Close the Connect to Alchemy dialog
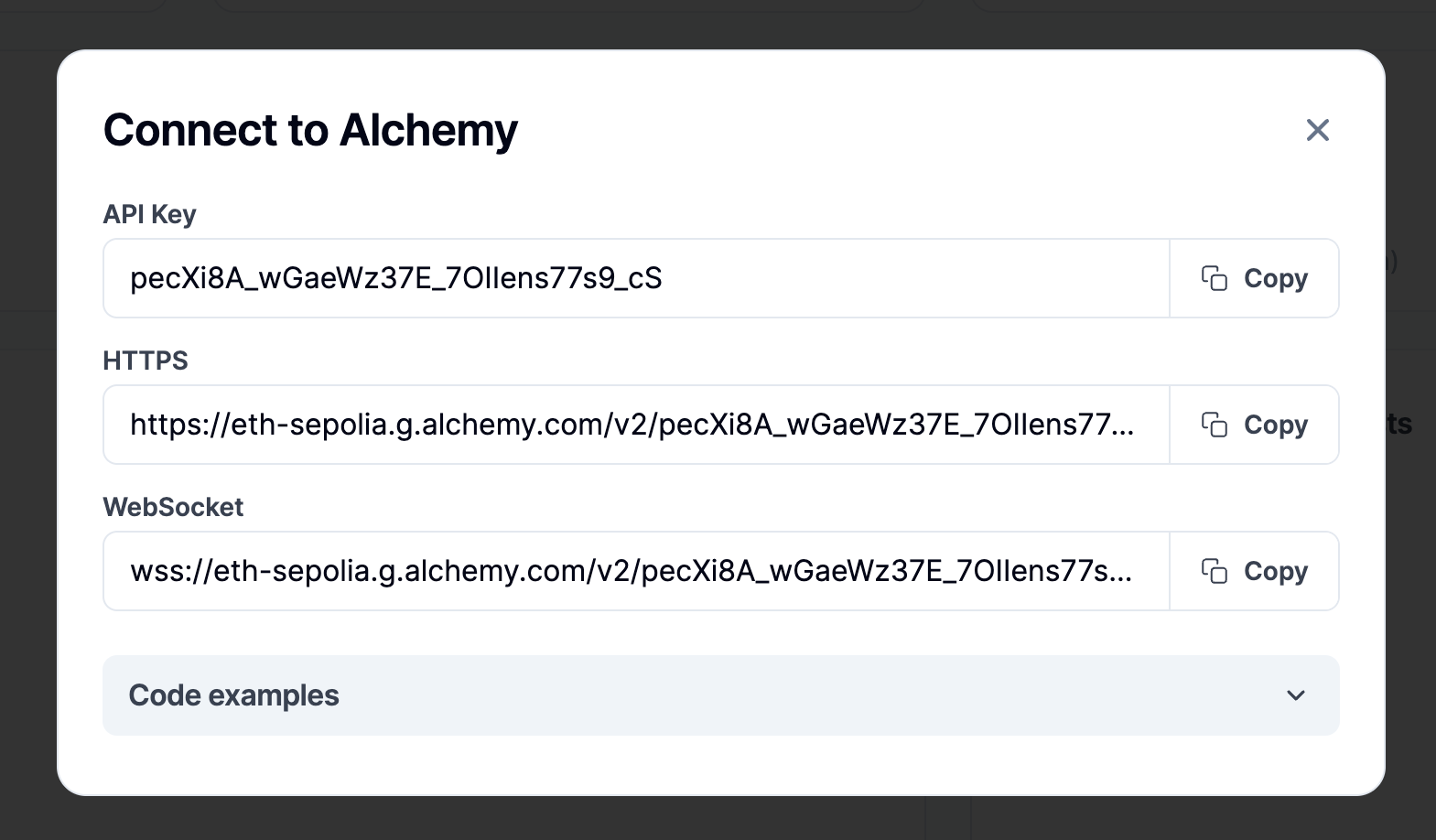This screenshot has height=840, width=1436. pyautogui.click(x=1317, y=130)
